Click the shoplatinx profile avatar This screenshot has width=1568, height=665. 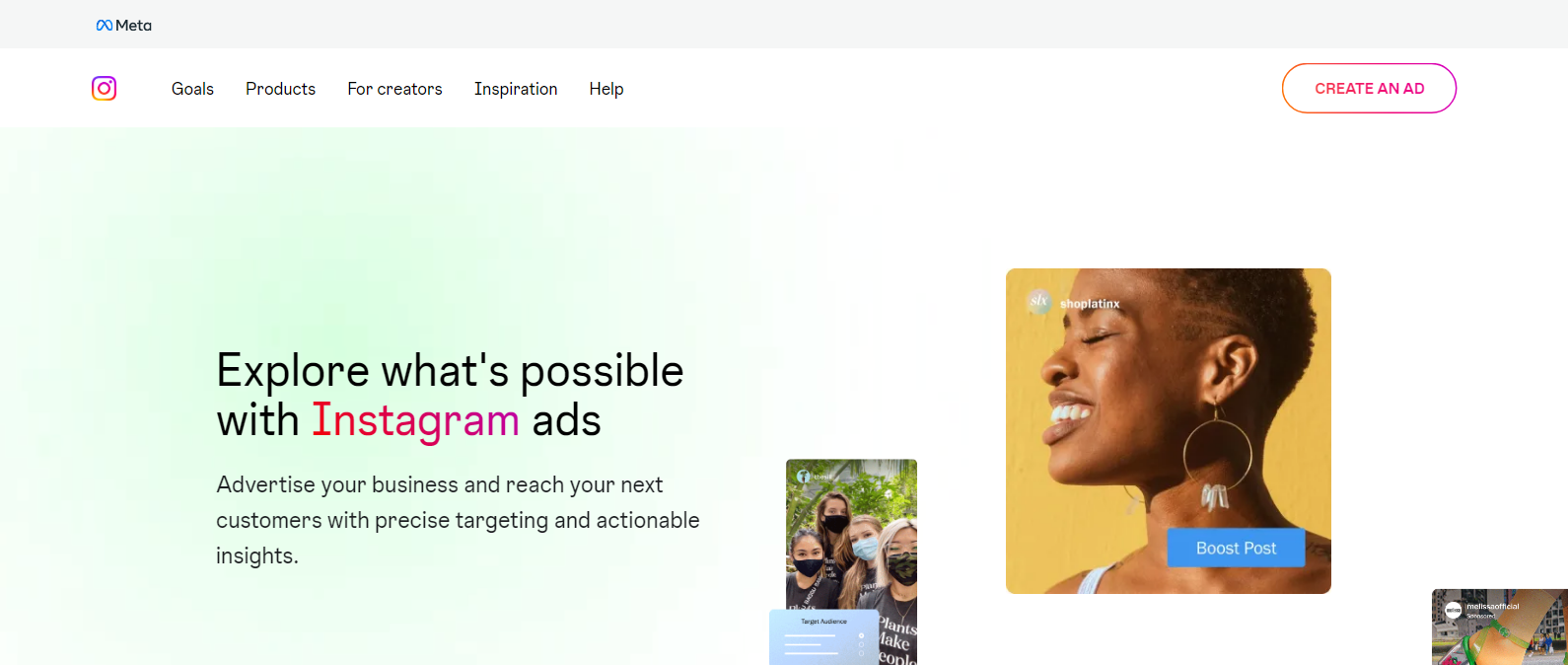click(x=1038, y=301)
